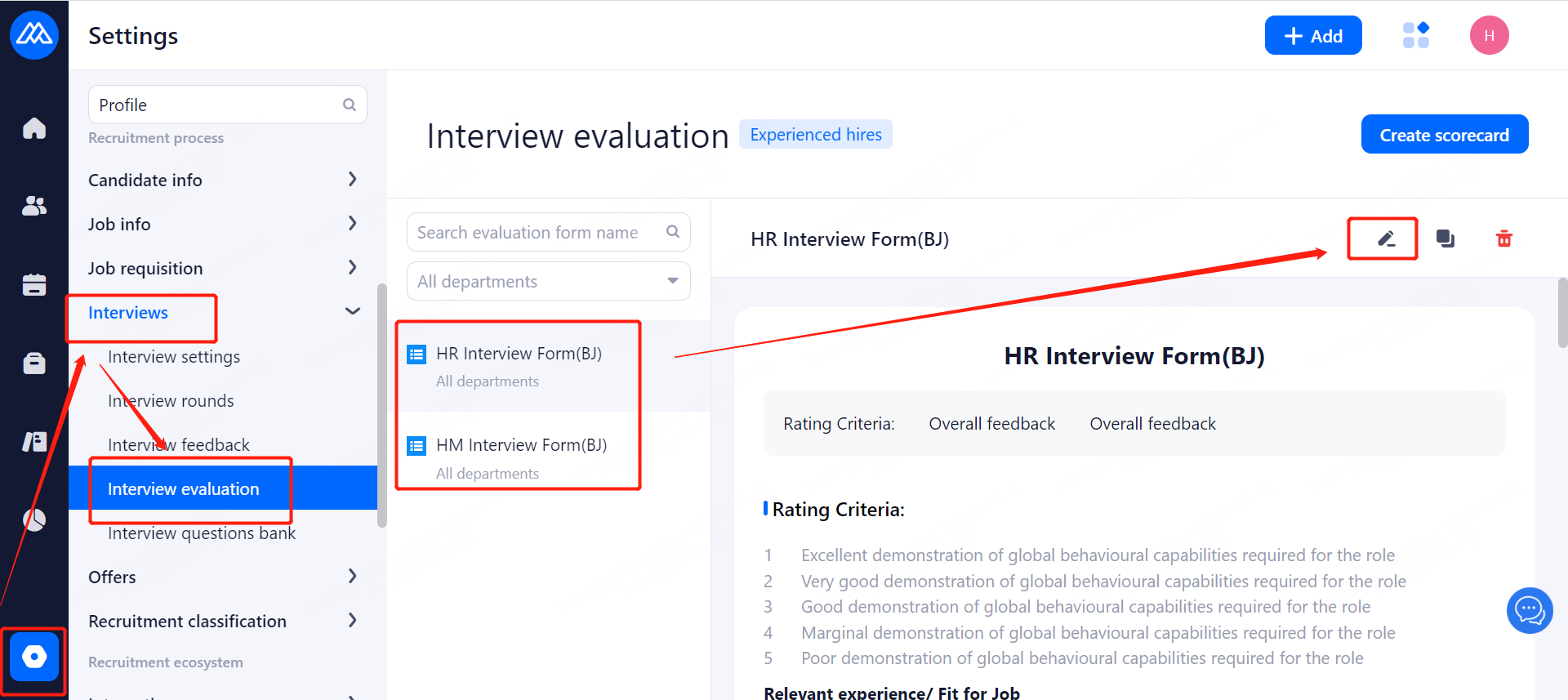
Task: Select HM Interview Form(BJ) in the list
Action: coord(521,445)
